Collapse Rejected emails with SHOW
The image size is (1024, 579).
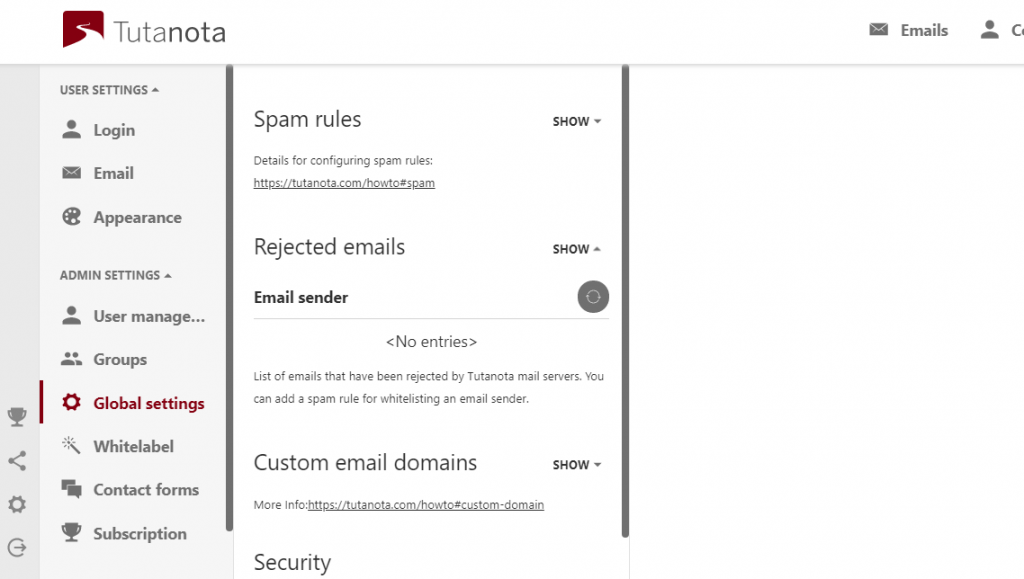(577, 249)
